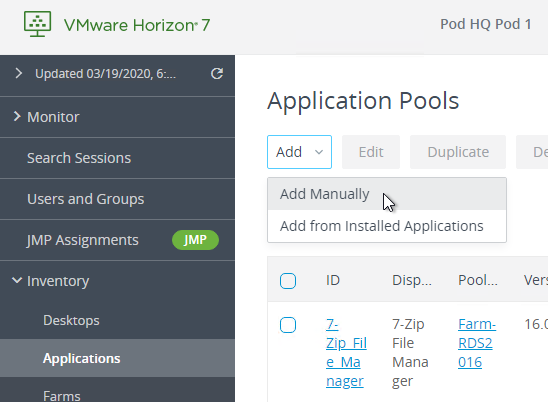Click the green JMP badge

point(195,240)
